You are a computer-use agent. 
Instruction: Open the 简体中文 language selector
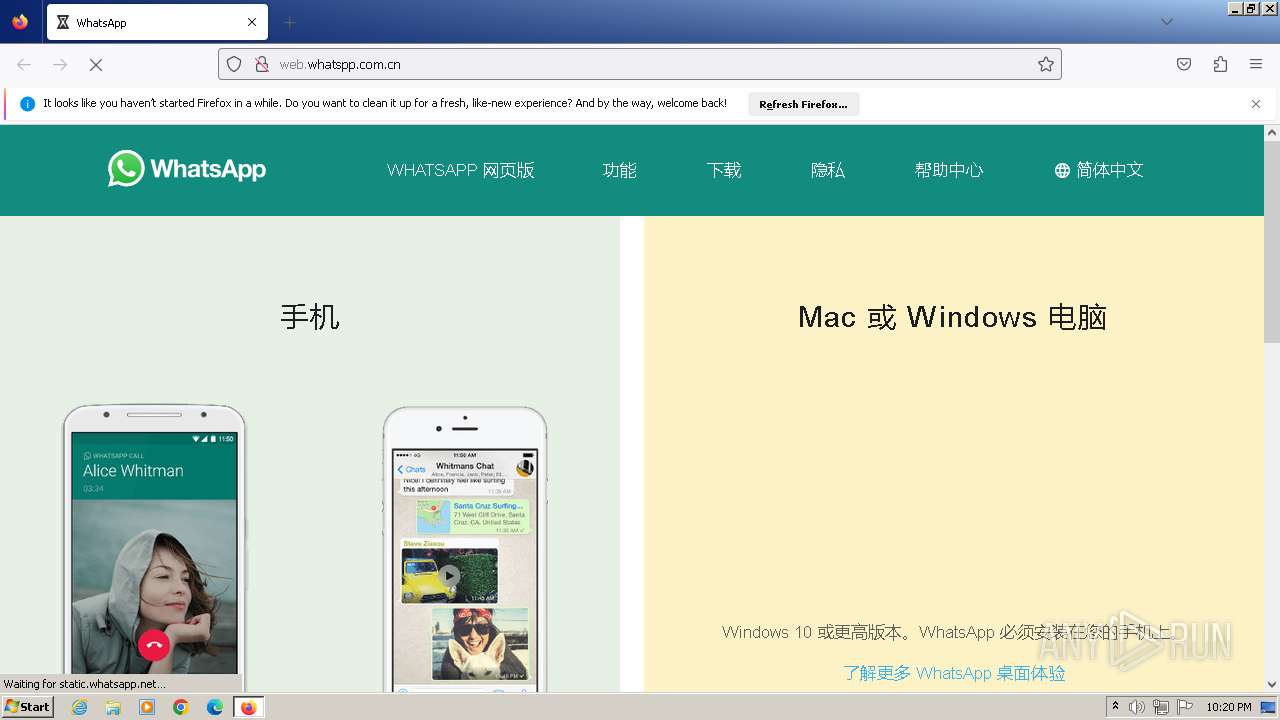click(x=1099, y=170)
